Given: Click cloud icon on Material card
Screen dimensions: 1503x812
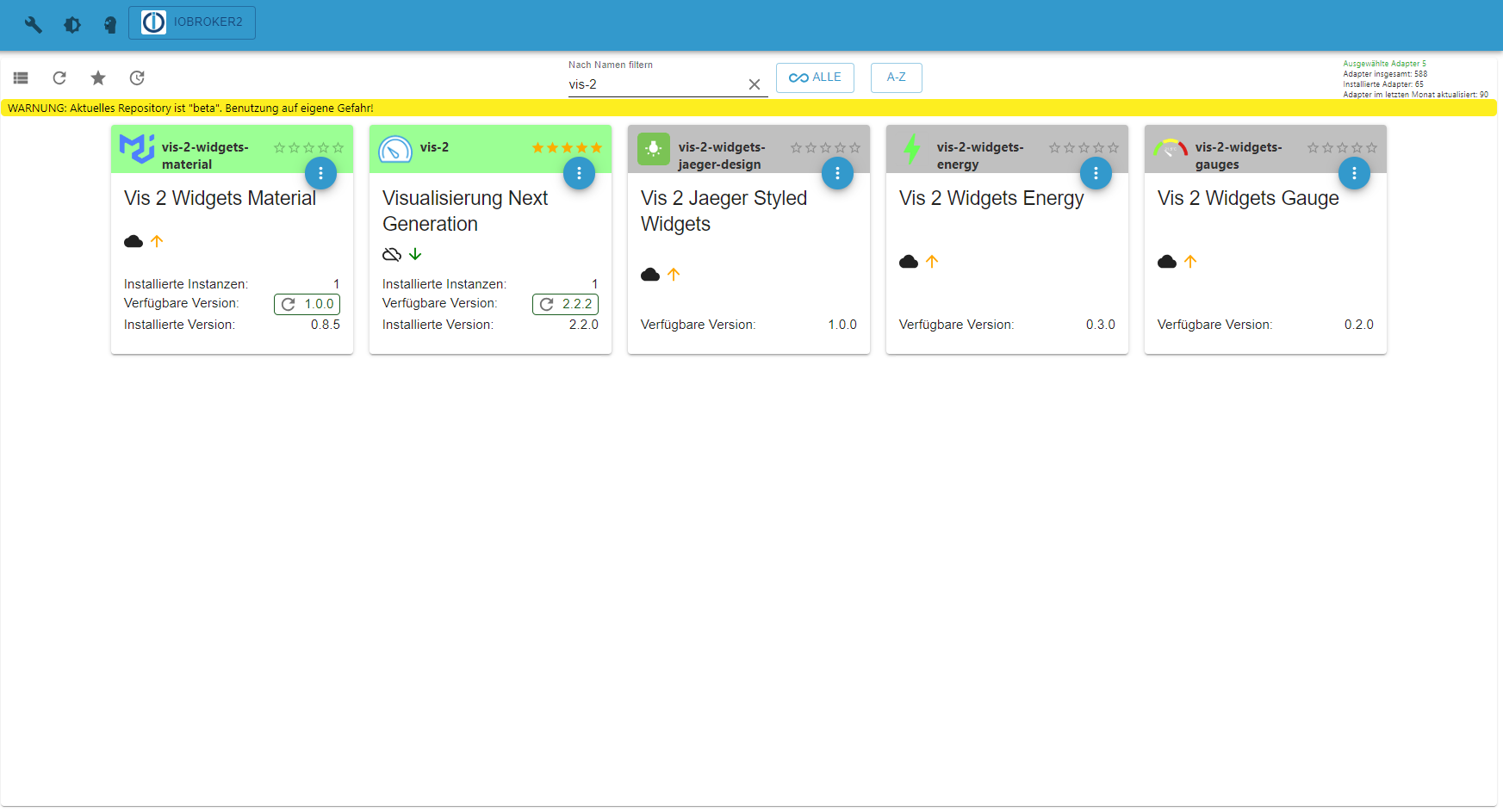Looking at the screenshot, I should point(134,241).
